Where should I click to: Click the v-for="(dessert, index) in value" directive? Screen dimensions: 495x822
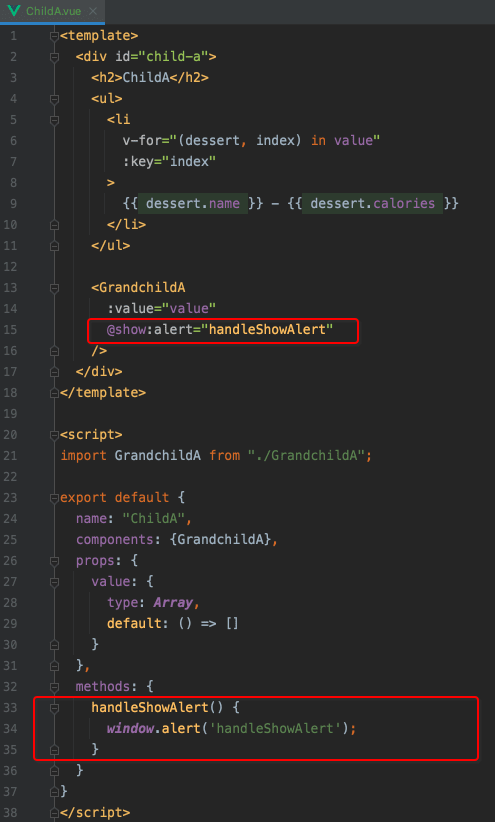[x=251, y=140]
